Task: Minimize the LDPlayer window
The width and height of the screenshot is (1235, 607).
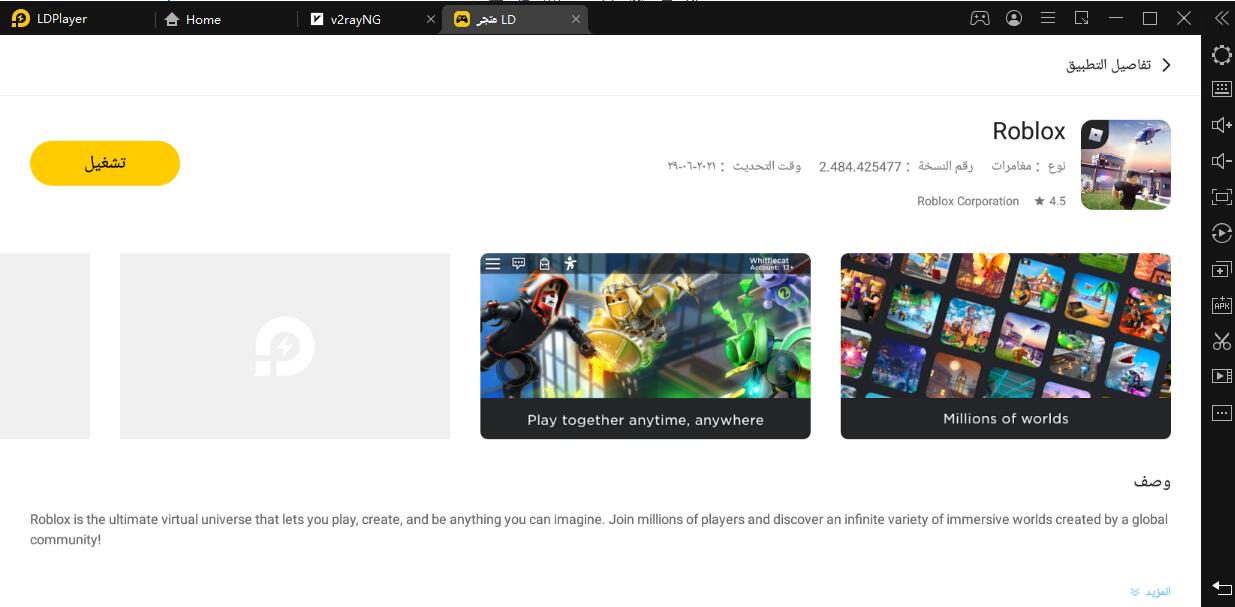Action: coord(1116,18)
